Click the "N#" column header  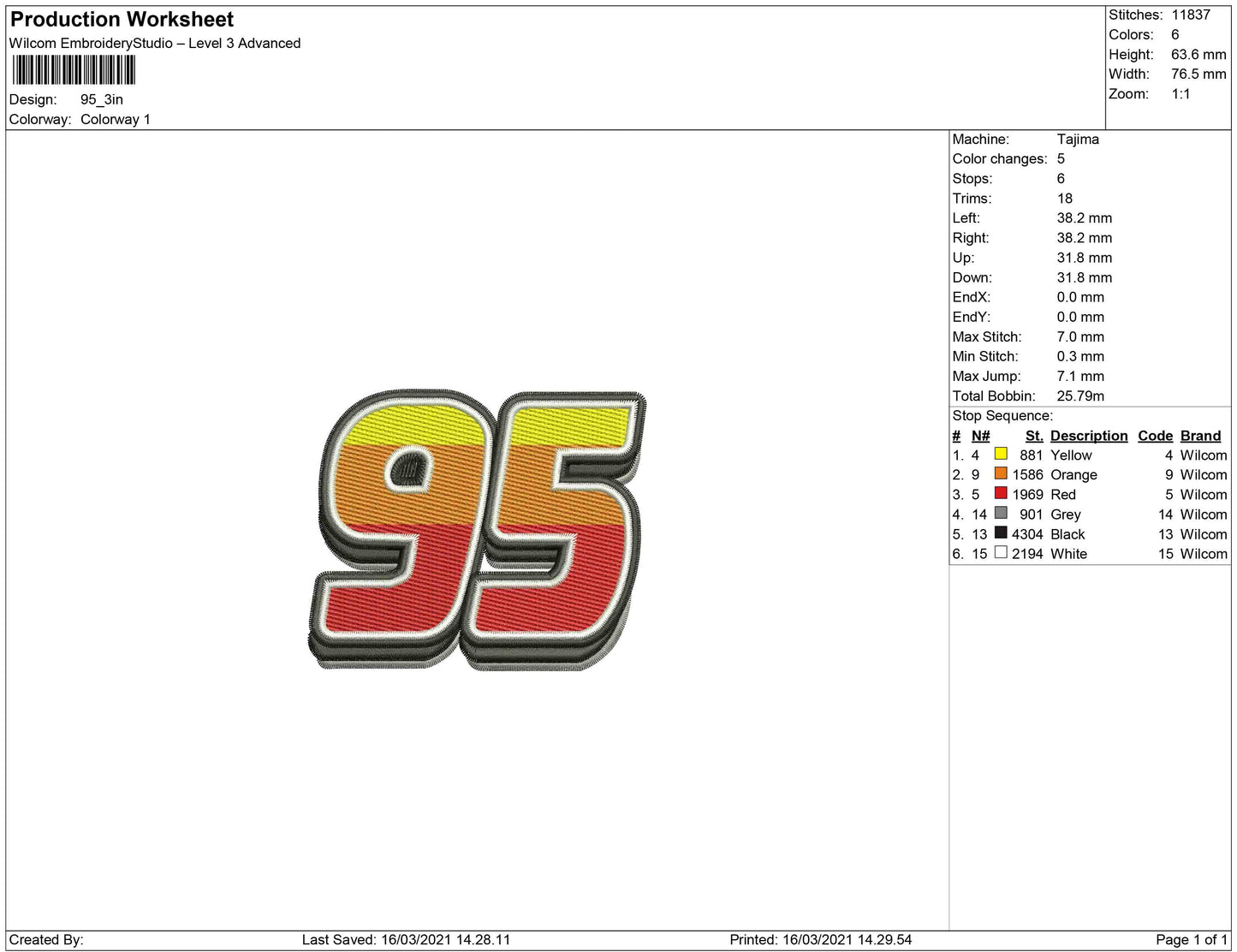[x=980, y=436]
